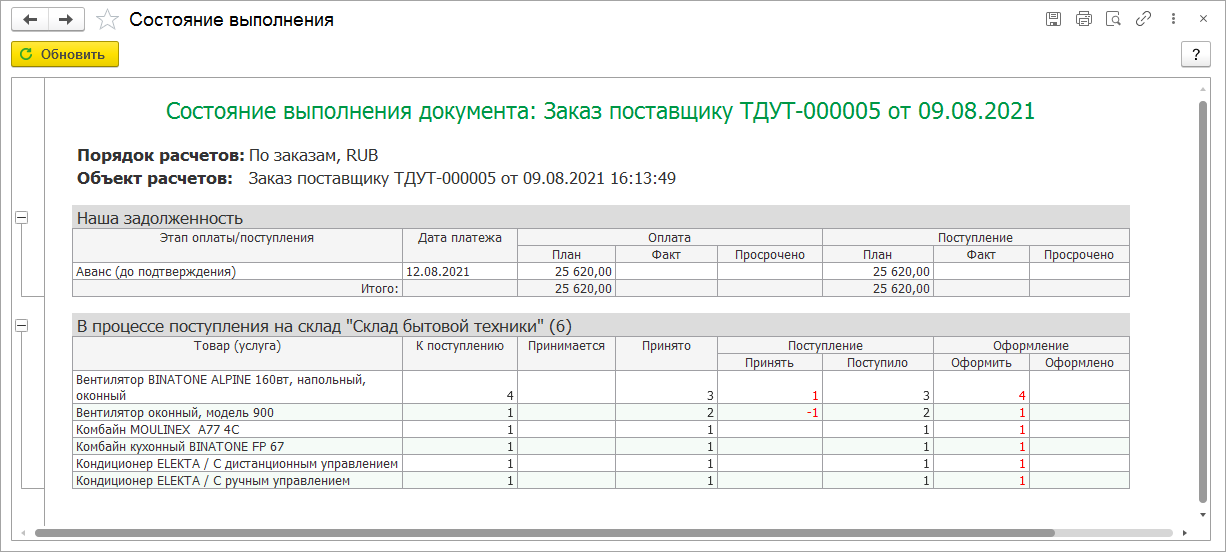
Task: Click the Обновить button
Action: 65,54
